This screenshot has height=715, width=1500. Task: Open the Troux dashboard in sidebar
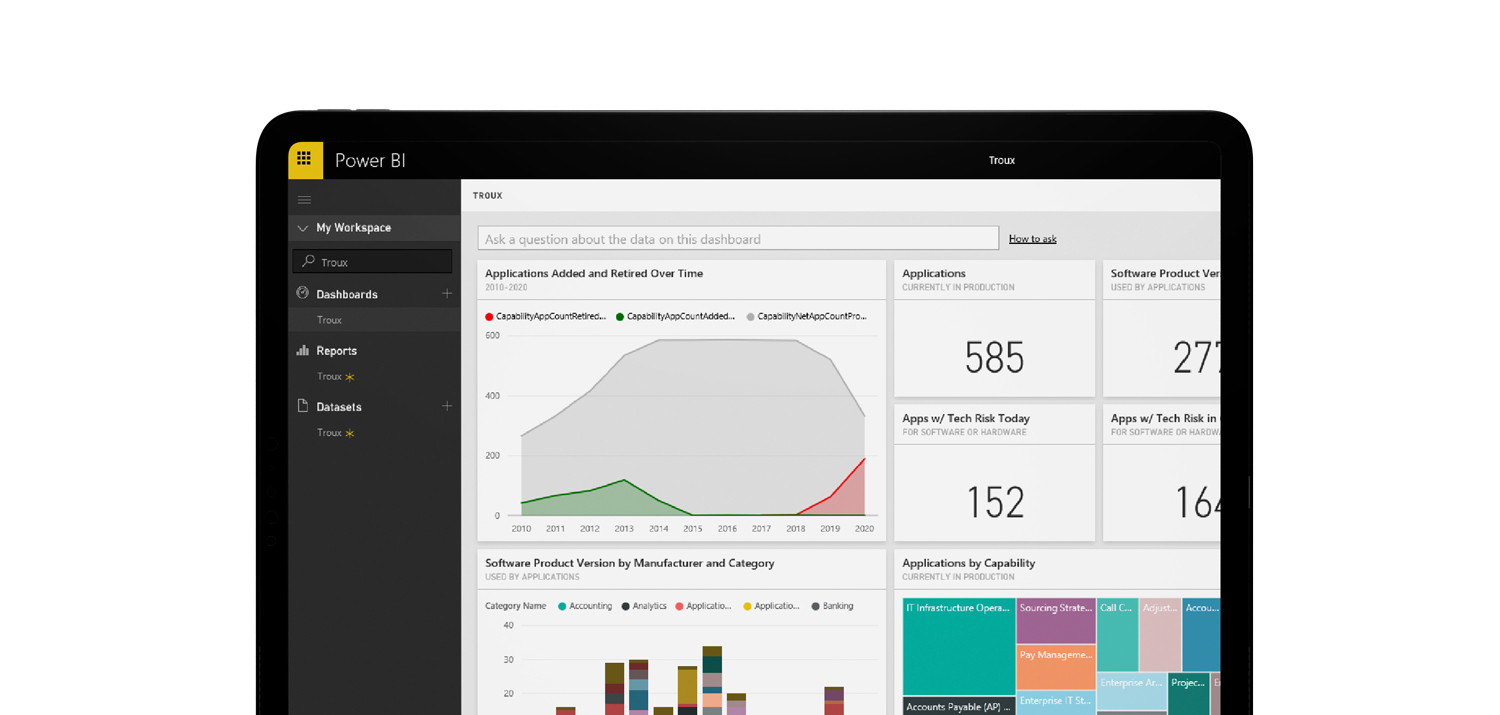(329, 320)
